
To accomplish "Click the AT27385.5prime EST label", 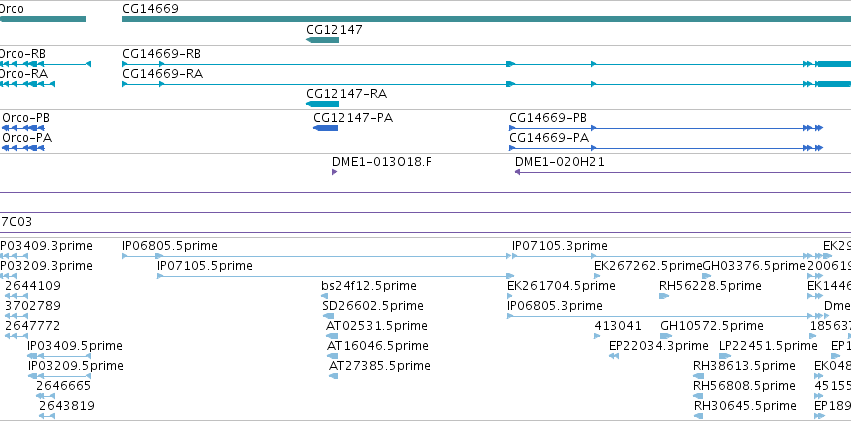I will (380, 366).
